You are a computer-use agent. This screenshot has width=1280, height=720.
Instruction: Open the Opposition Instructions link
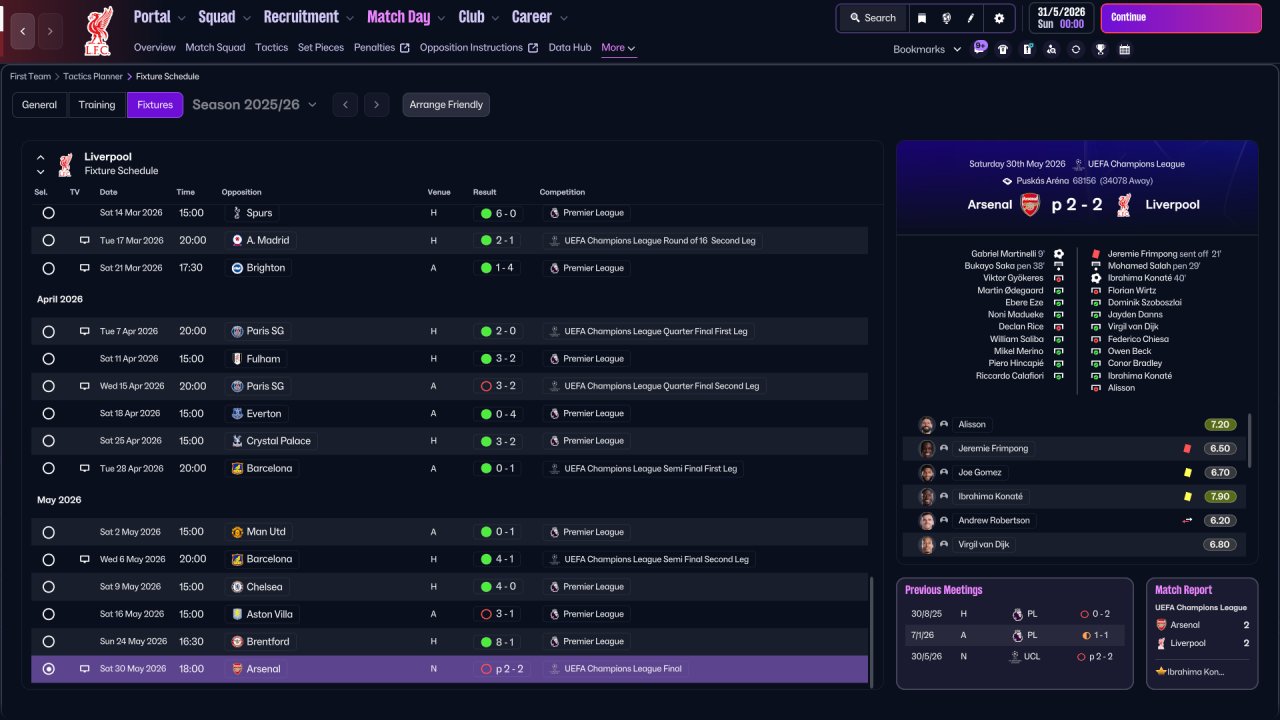tap(478, 47)
